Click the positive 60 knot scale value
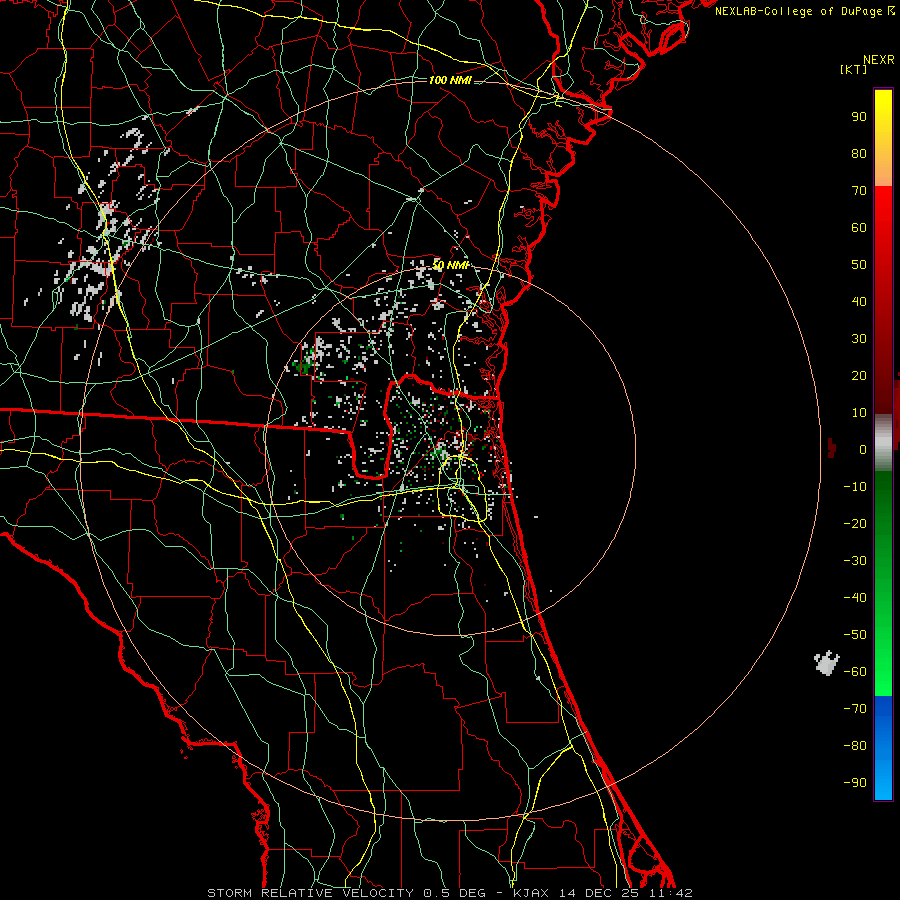The height and width of the screenshot is (900, 900). 859,228
